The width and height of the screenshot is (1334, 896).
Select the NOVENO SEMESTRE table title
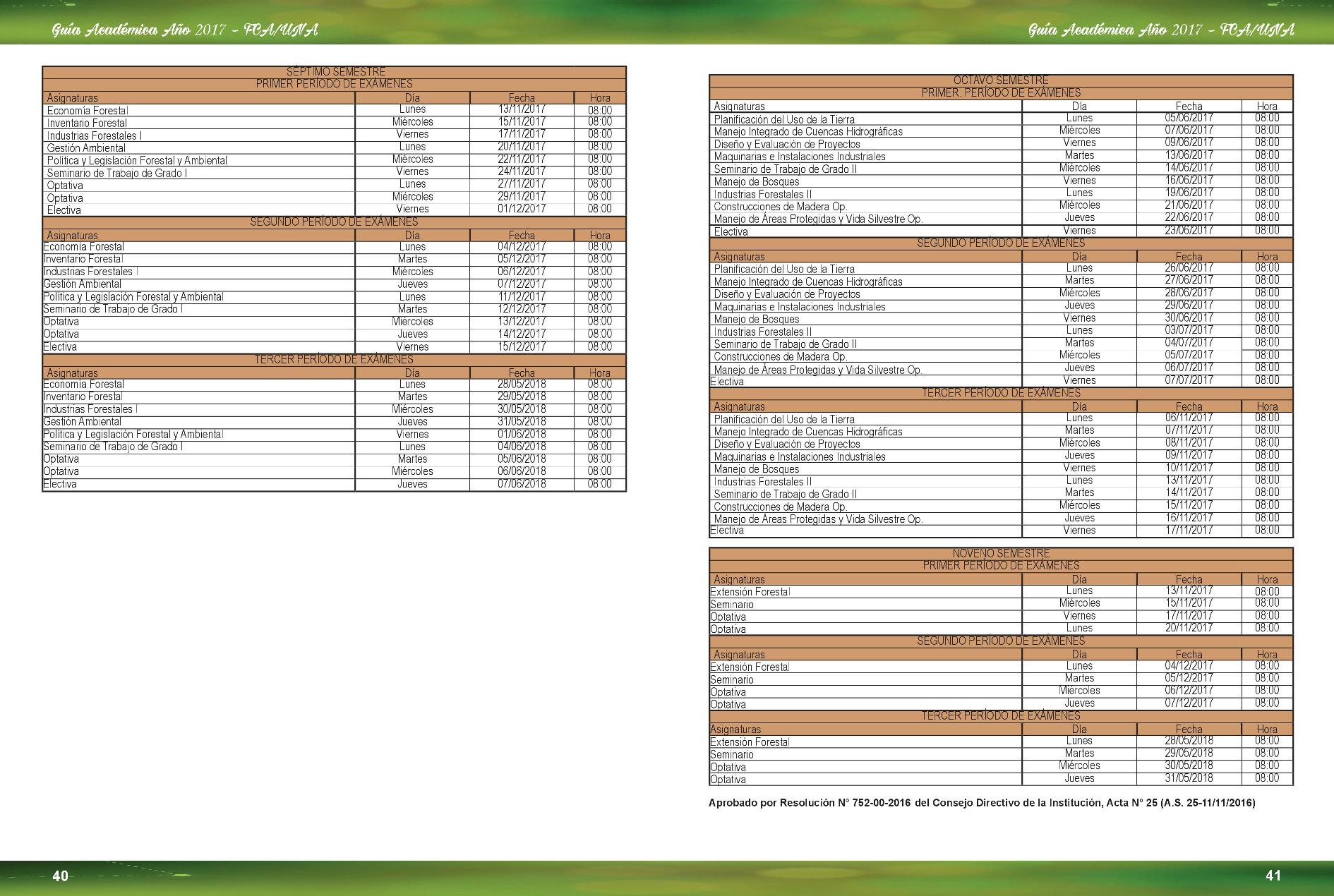point(1001,553)
